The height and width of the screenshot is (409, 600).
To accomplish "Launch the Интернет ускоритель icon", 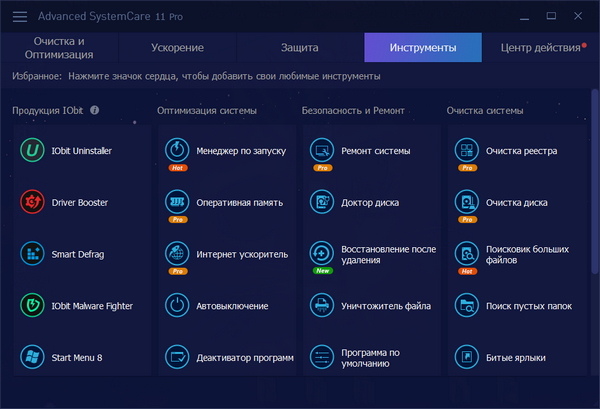I will [x=177, y=254].
